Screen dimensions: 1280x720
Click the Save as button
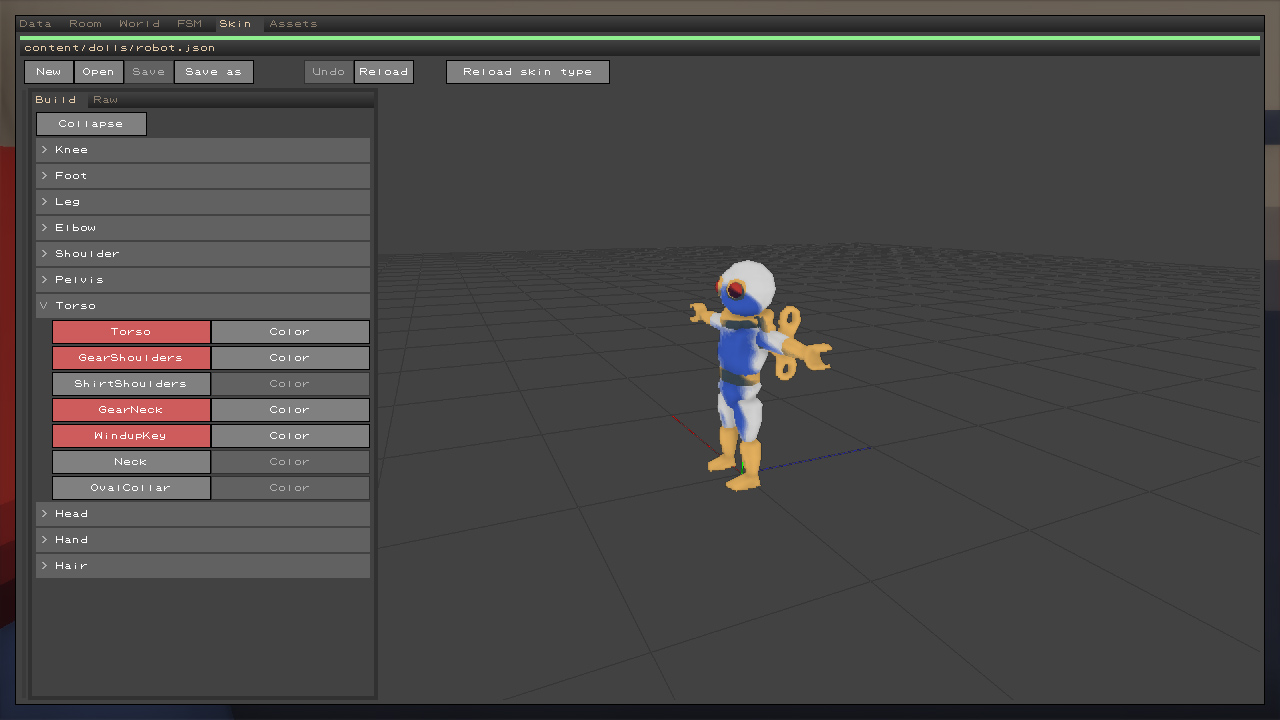click(x=214, y=72)
